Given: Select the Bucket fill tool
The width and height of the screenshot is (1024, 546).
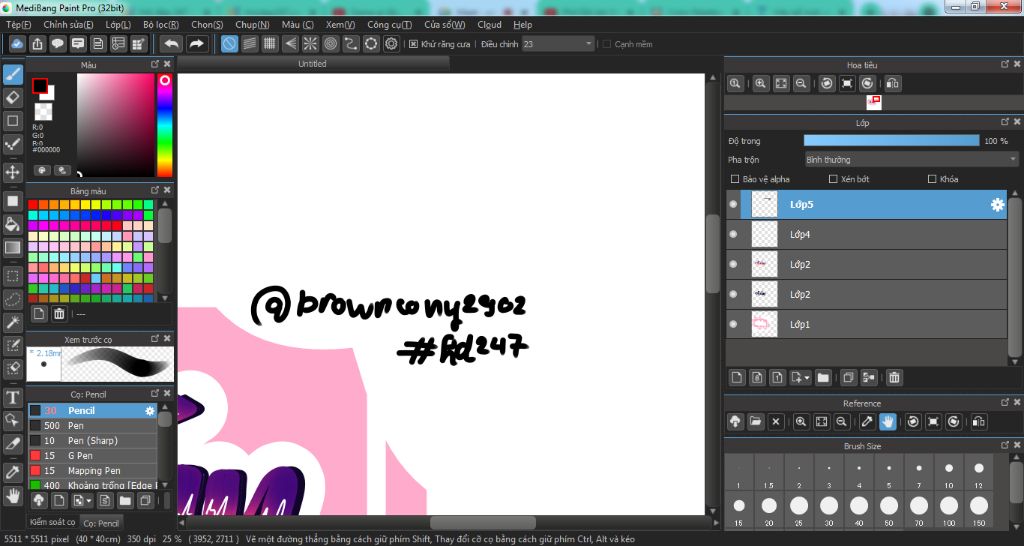Looking at the screenshot, I should [12, 225].
